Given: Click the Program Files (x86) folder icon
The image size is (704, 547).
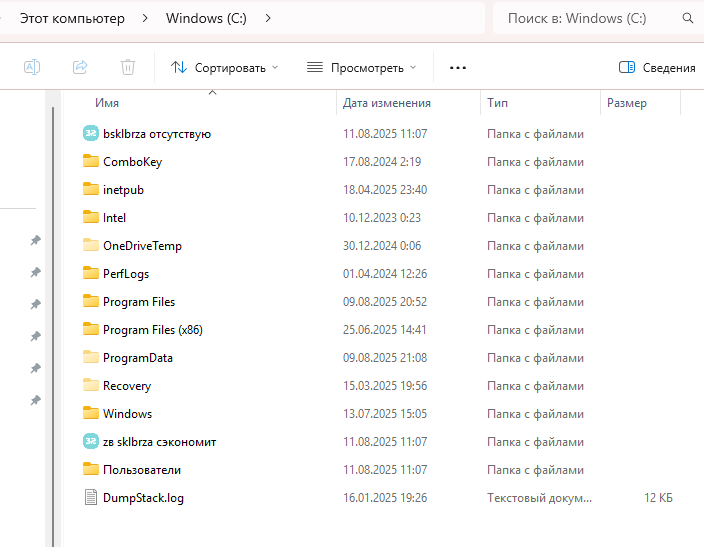Looking at the screenshot, I should (x=91, y=329).
